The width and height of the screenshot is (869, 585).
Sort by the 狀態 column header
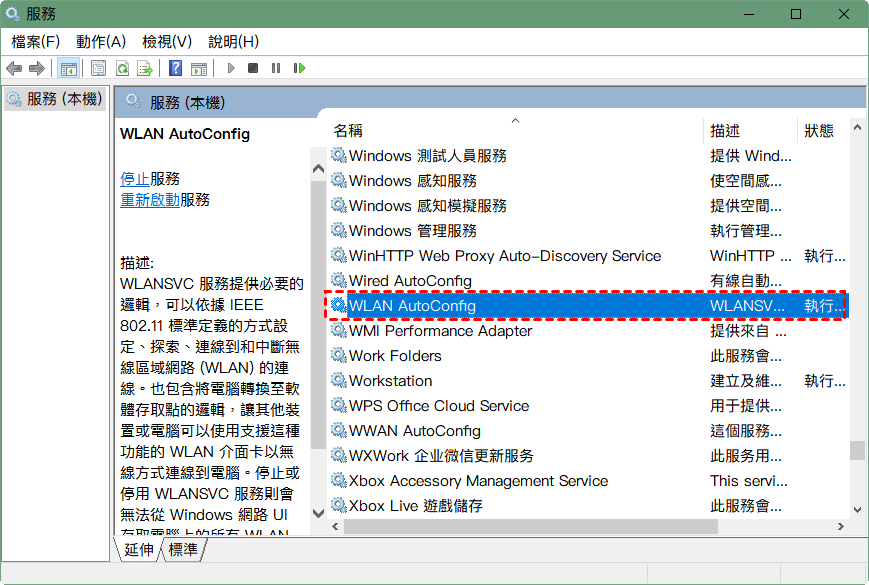(822, 131)
